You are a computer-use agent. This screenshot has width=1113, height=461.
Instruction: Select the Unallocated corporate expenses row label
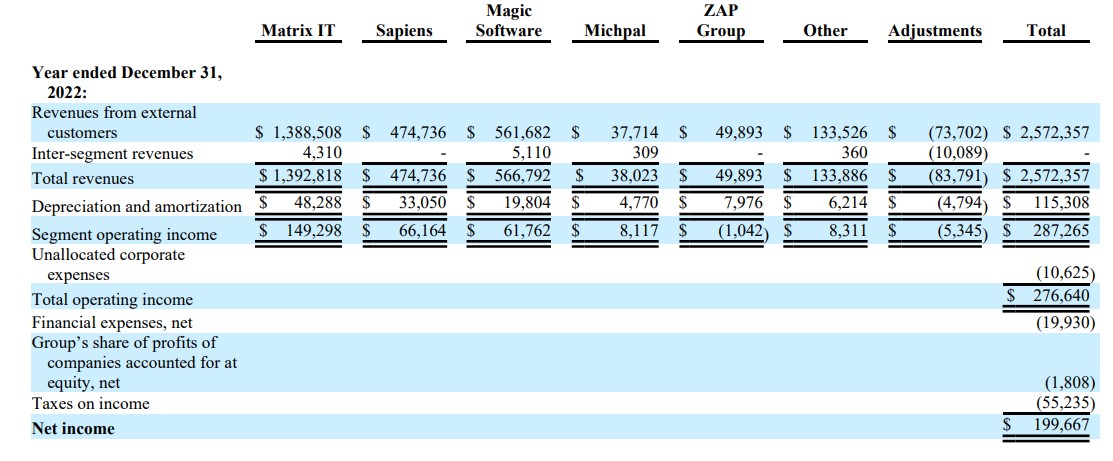click(x=108, y=264)
